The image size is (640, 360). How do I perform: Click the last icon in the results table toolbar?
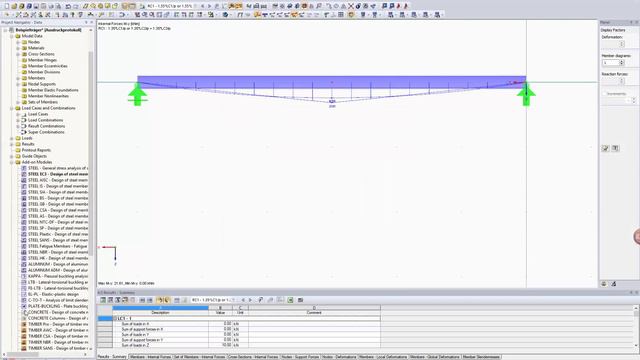coord(300,300)
